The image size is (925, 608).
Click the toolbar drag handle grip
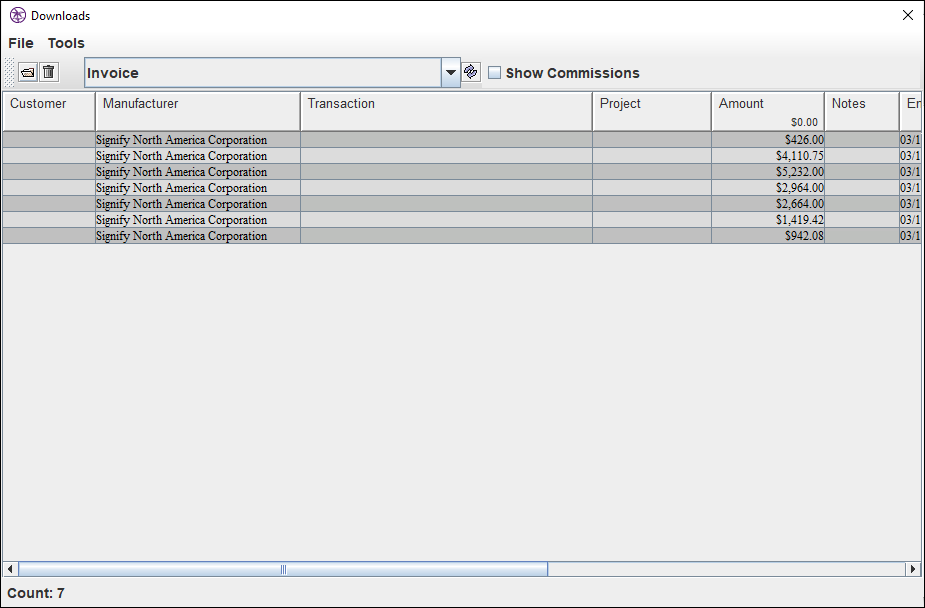tap(9, 73)
